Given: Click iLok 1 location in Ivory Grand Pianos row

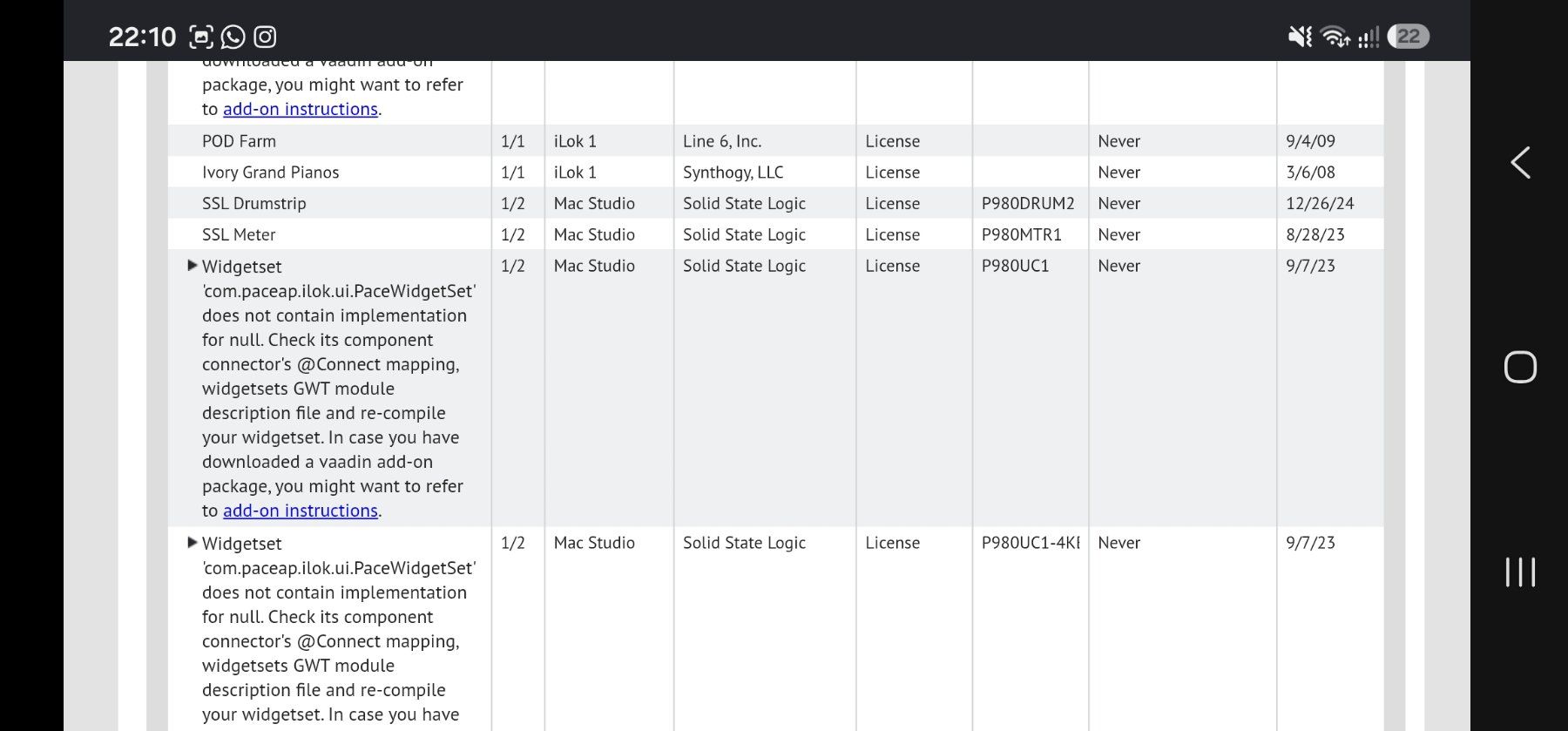Looking at the screenshot, I should click(575, 173).
